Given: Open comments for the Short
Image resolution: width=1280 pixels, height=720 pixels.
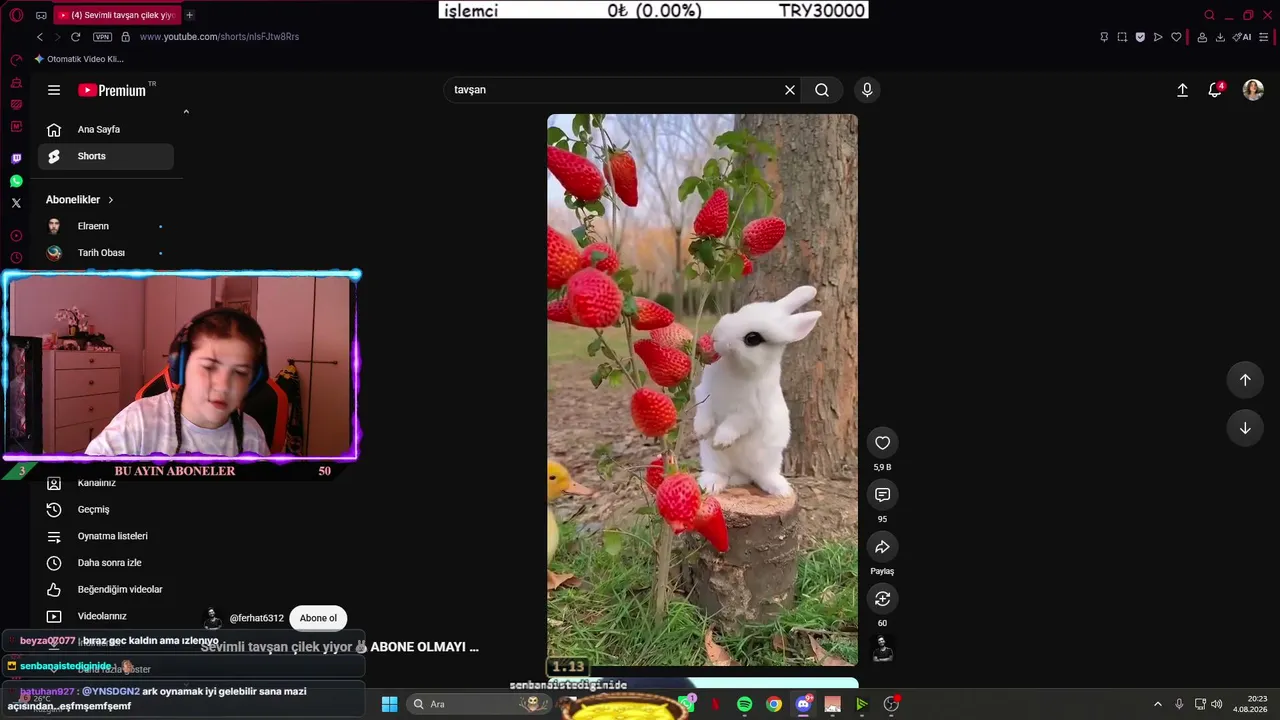Looking at the screenshot, I should [x=882, y=495].
